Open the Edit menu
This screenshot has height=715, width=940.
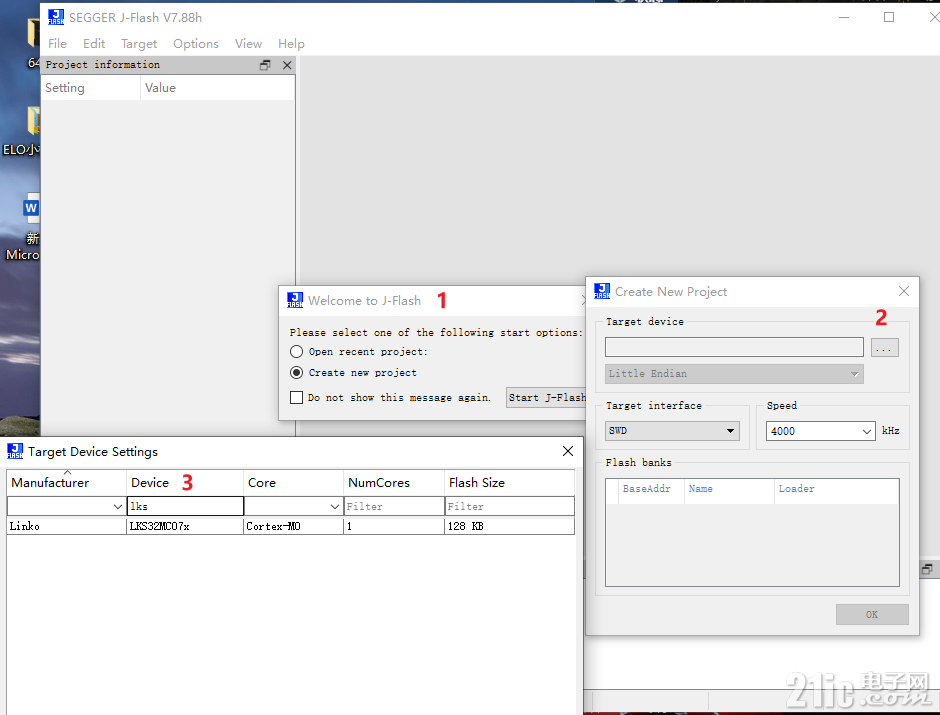coord(94,44)
